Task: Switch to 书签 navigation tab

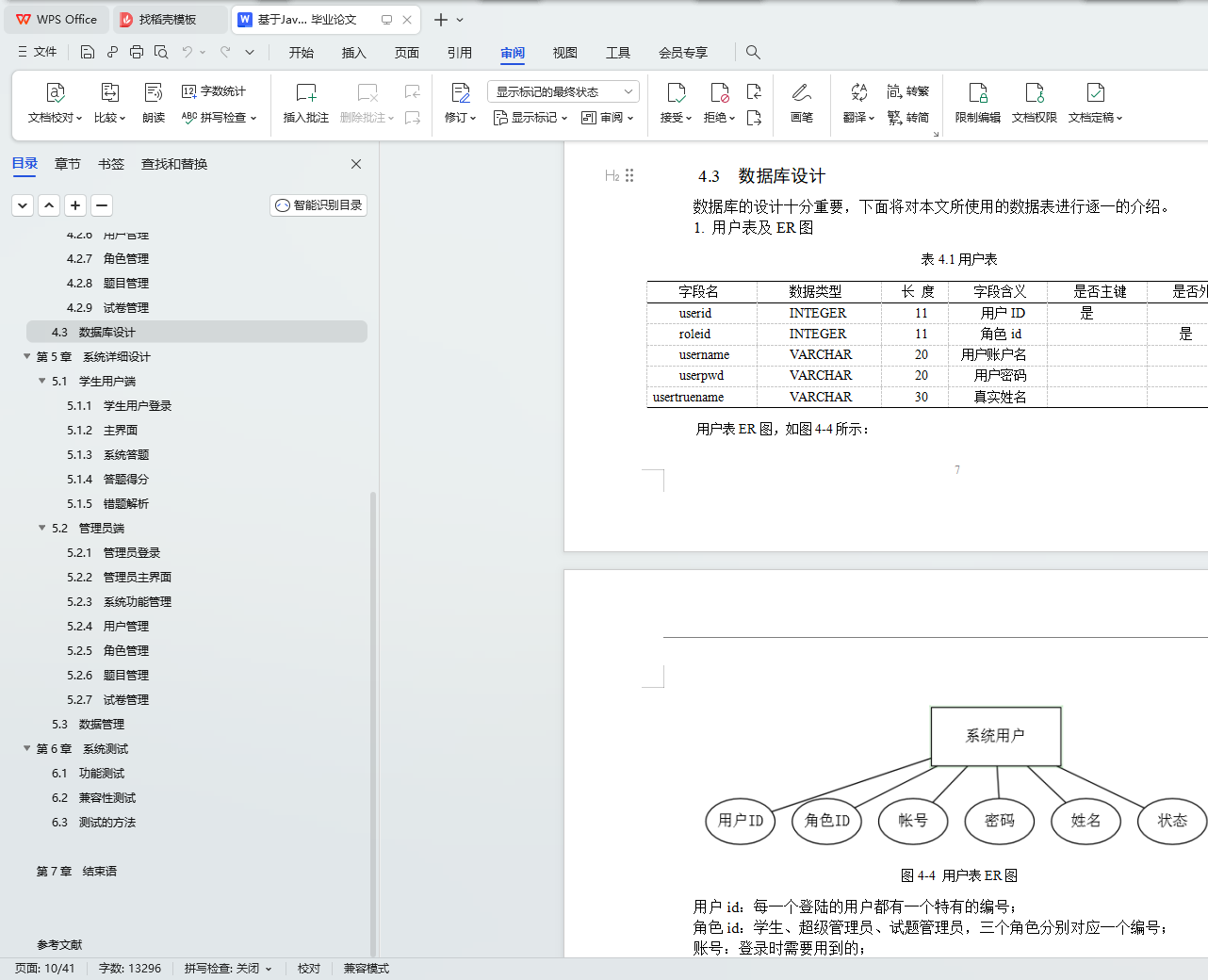Action: coord(111,164)
